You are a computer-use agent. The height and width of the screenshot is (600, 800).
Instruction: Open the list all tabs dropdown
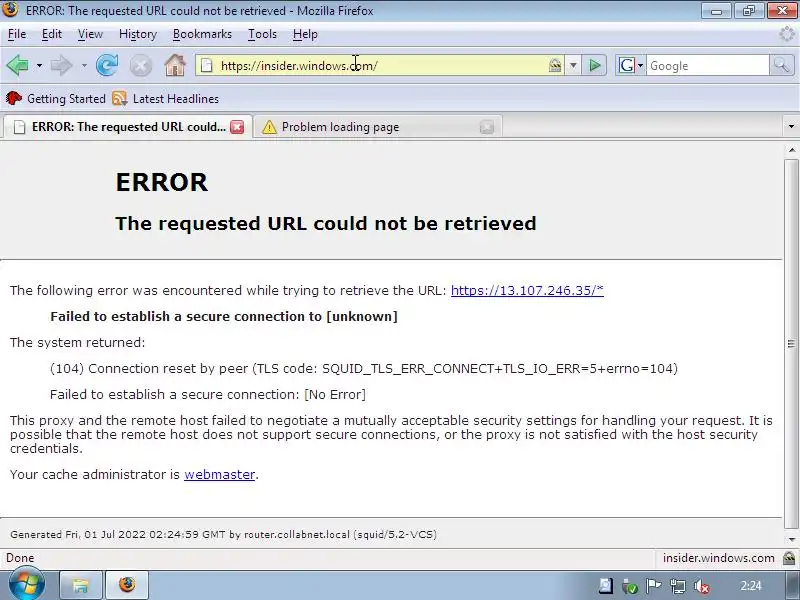(791, 127)
